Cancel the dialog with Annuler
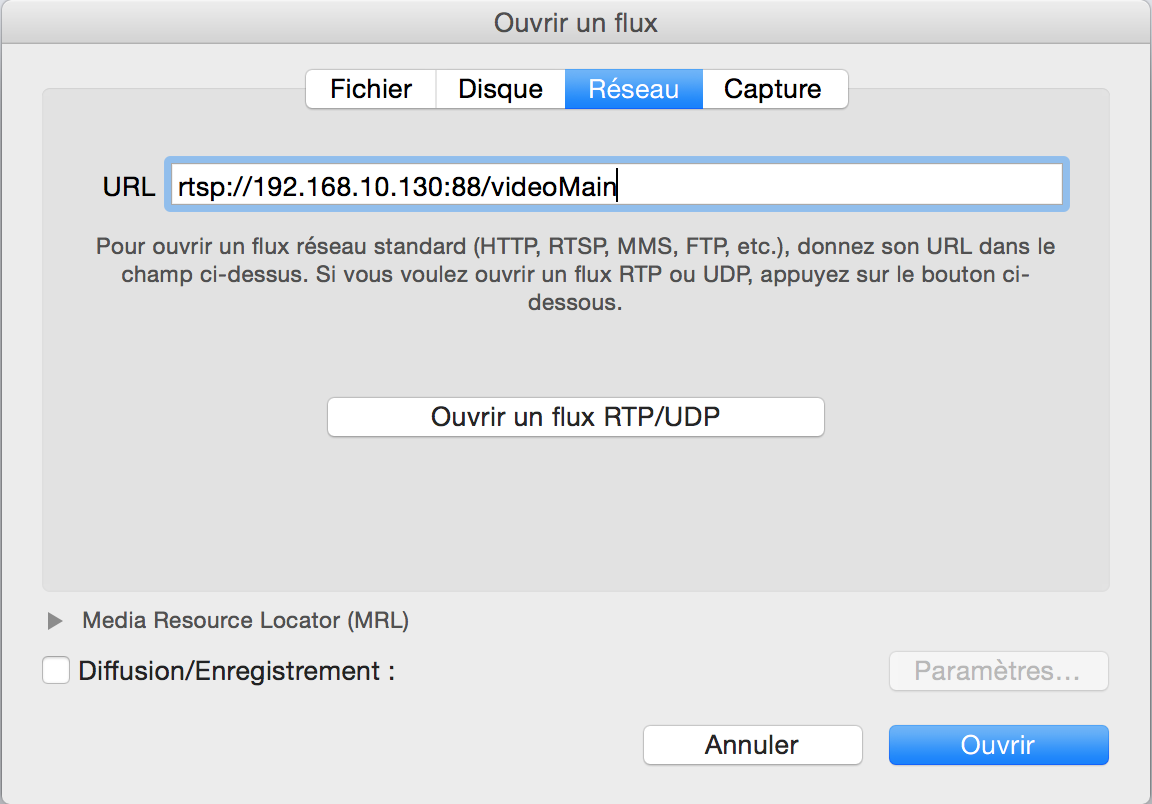The height and width of the screenshot is (804, 1152). [x=752, y=745]
